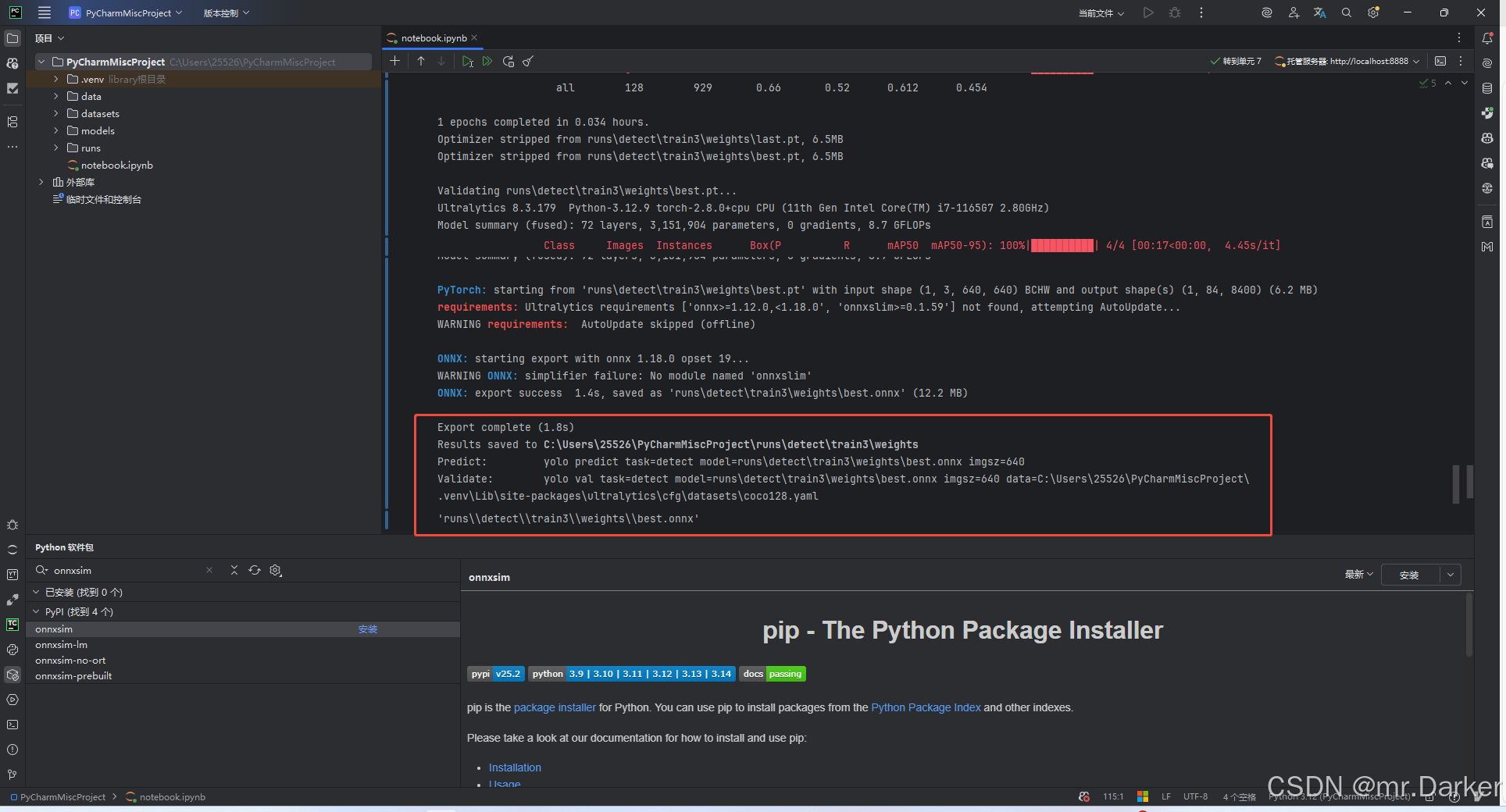Expand the runs folder
1506x812 pixels.
[x=55, y=148]
